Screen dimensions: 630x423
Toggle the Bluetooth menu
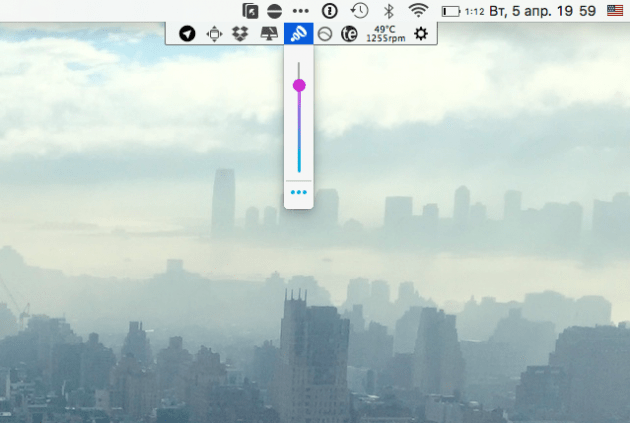coord(389,10)
